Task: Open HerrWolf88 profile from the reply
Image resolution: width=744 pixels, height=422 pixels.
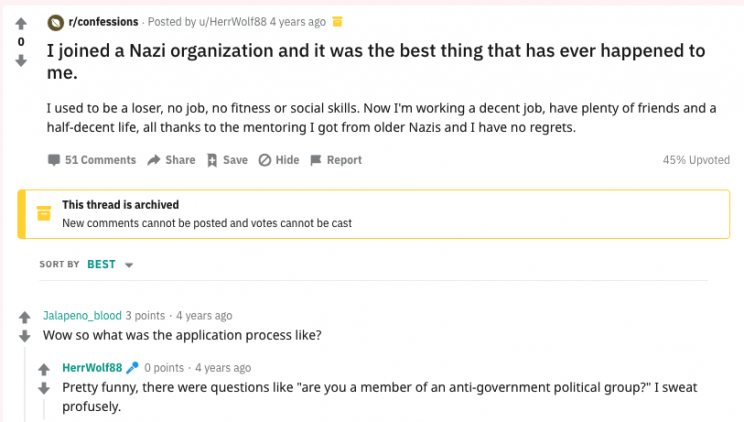Action: point(92,367)
